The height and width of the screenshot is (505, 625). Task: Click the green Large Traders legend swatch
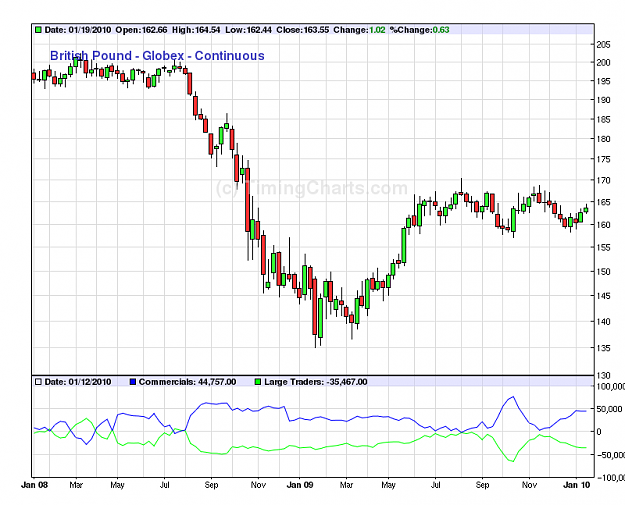258,382
